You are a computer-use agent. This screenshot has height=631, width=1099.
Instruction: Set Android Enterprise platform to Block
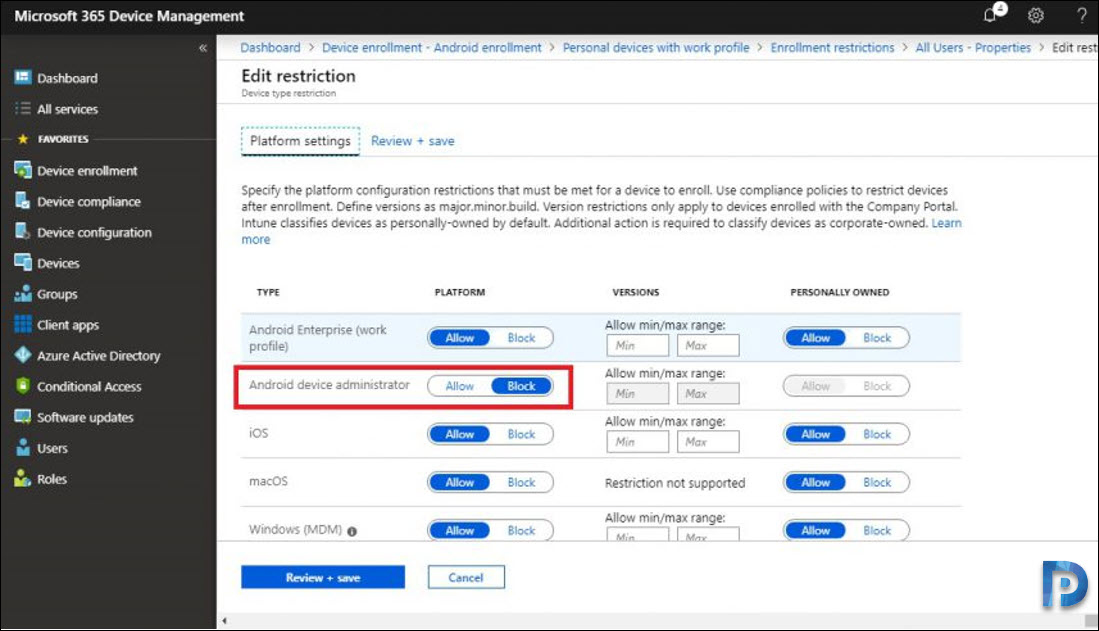pos(521,338)
